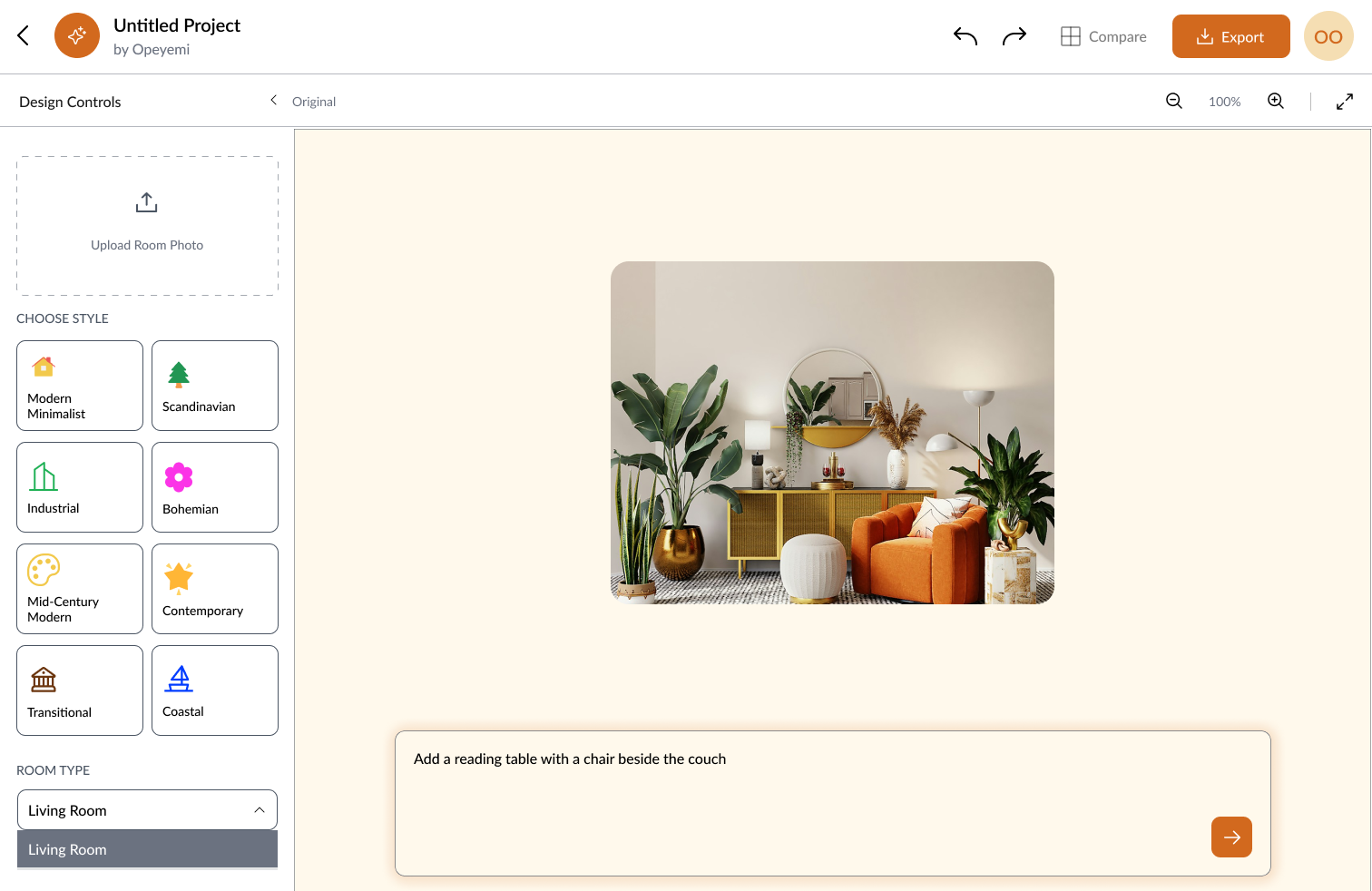Open the Compare view
1372x891 pixels.
point(1103,36)
